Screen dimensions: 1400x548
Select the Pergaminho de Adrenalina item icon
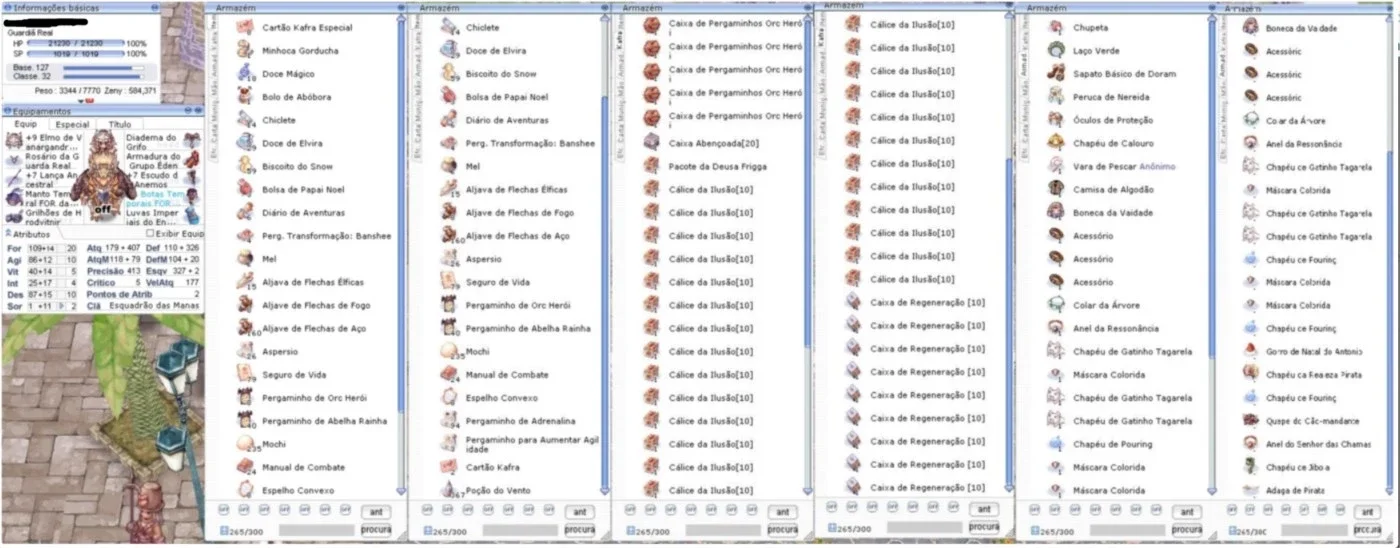tap(449, 421)
